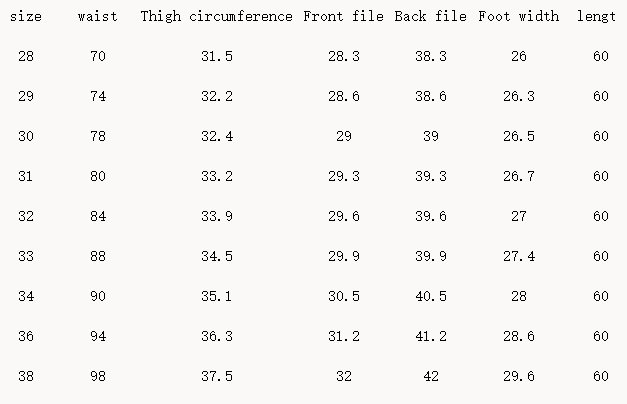
Task: Click the "size" column header
Action: pyautogui.click(x=25, y=17)
